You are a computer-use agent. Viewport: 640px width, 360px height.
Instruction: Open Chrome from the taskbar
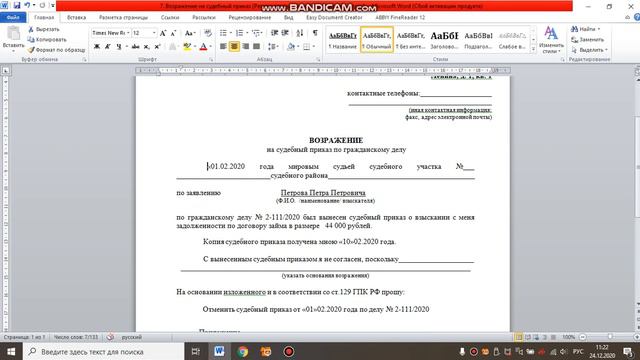tap(242, 351)
